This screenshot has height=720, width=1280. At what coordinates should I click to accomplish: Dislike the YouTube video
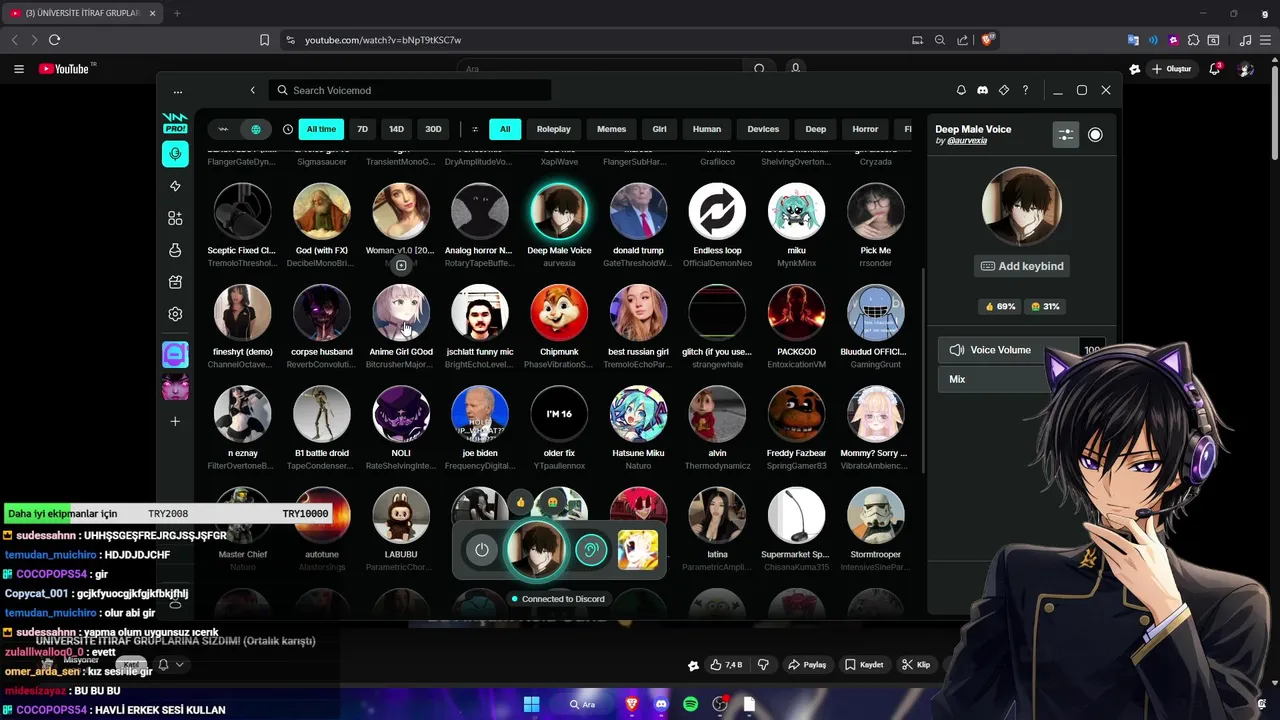pos(764,665)
